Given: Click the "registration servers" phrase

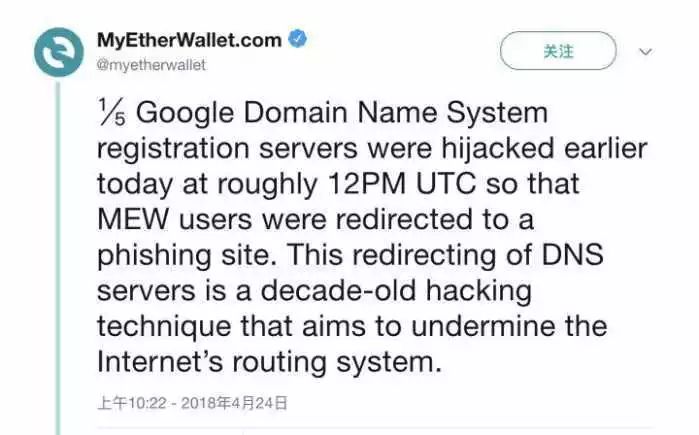Looking at the screenshot, I should (227, 149).
